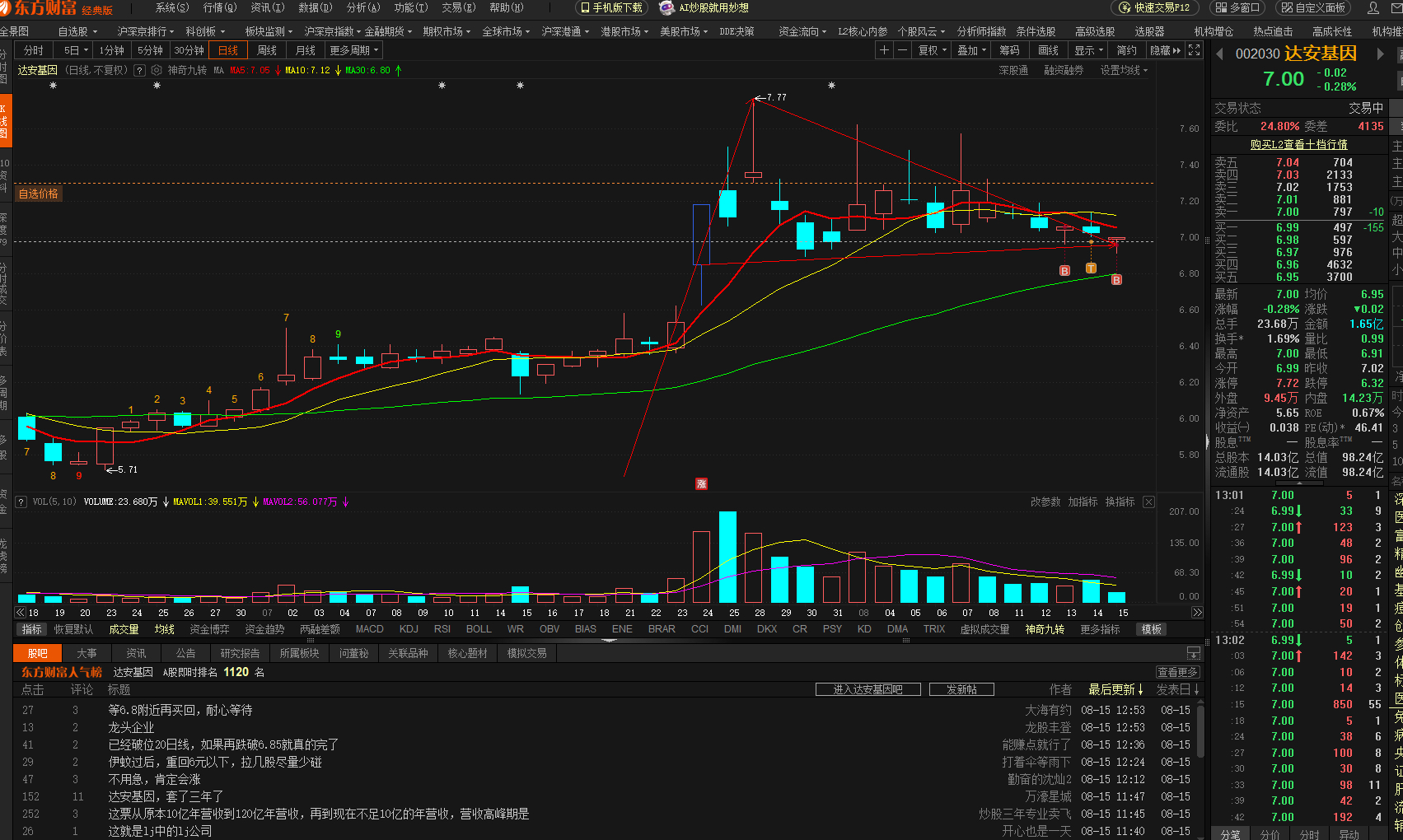
Task: Open 购买L2查看十档行情 link
Action: click(x=1299, y=144)
